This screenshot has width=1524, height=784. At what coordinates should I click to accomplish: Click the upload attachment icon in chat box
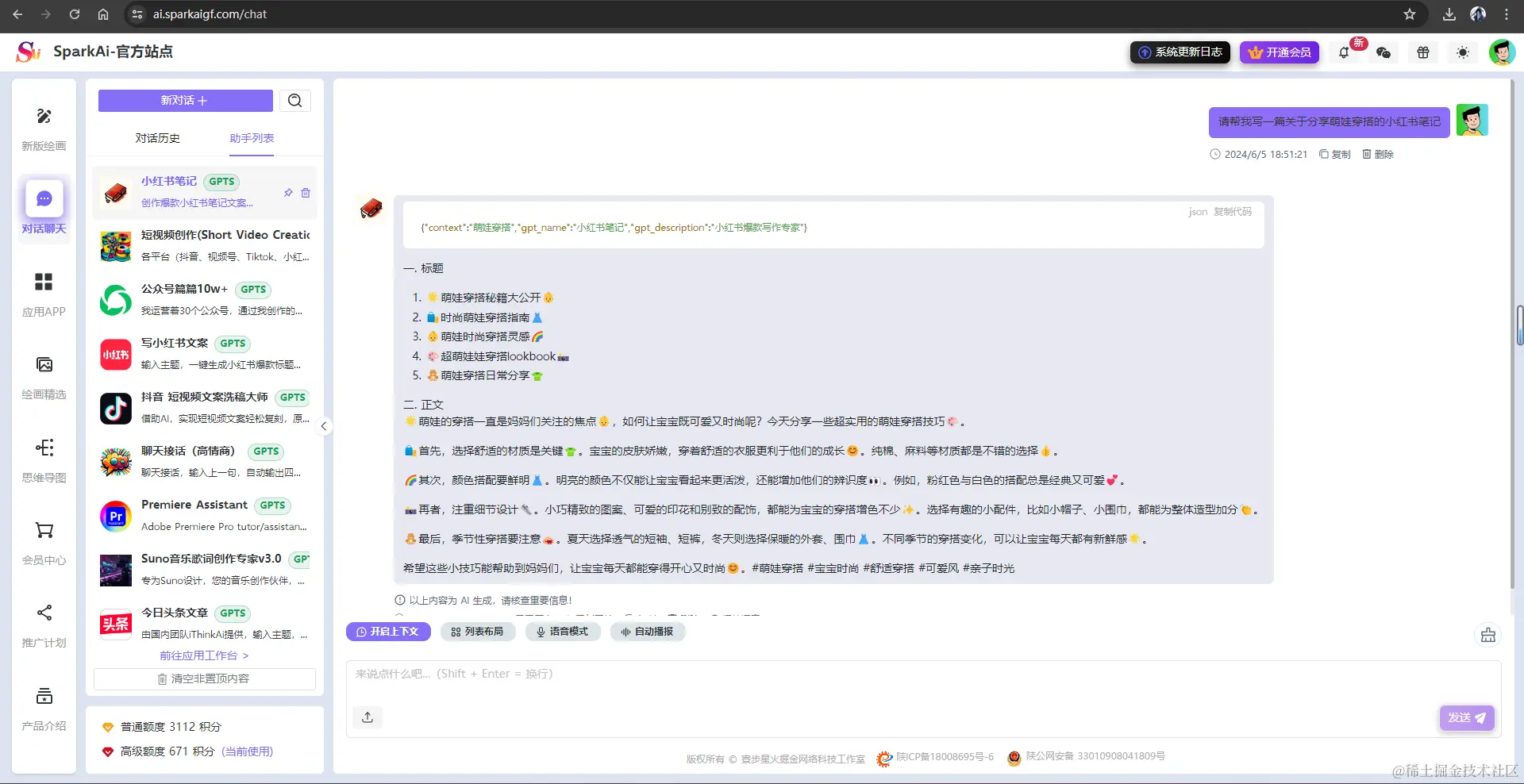coord(367,717)
